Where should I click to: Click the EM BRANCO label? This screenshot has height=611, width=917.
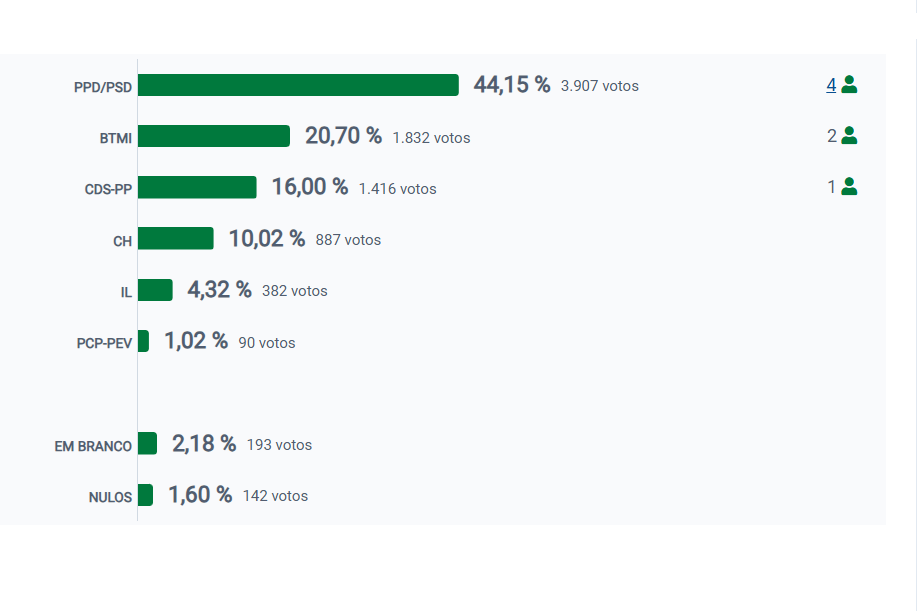pos(93,446)
